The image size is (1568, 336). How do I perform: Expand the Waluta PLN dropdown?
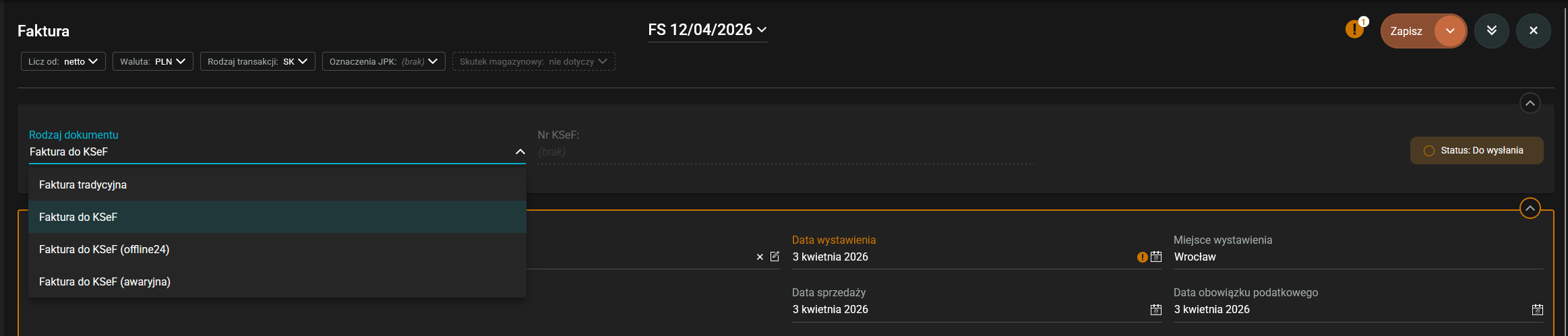153,61
